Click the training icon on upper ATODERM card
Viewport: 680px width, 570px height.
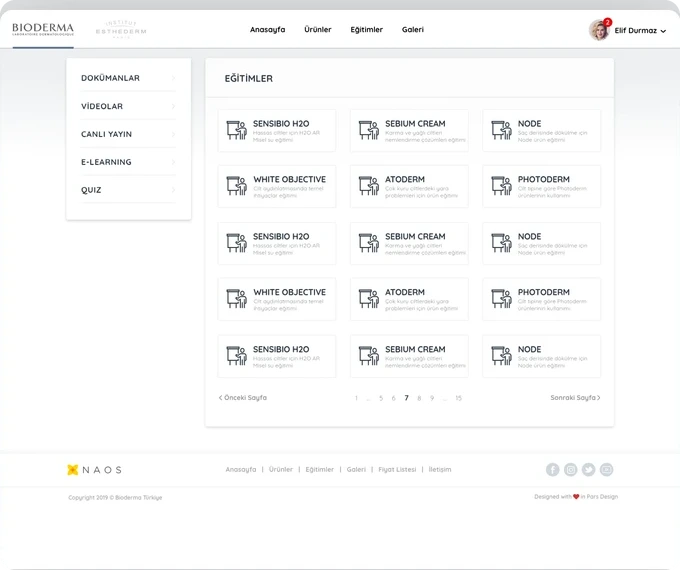(x=369, y=186)
